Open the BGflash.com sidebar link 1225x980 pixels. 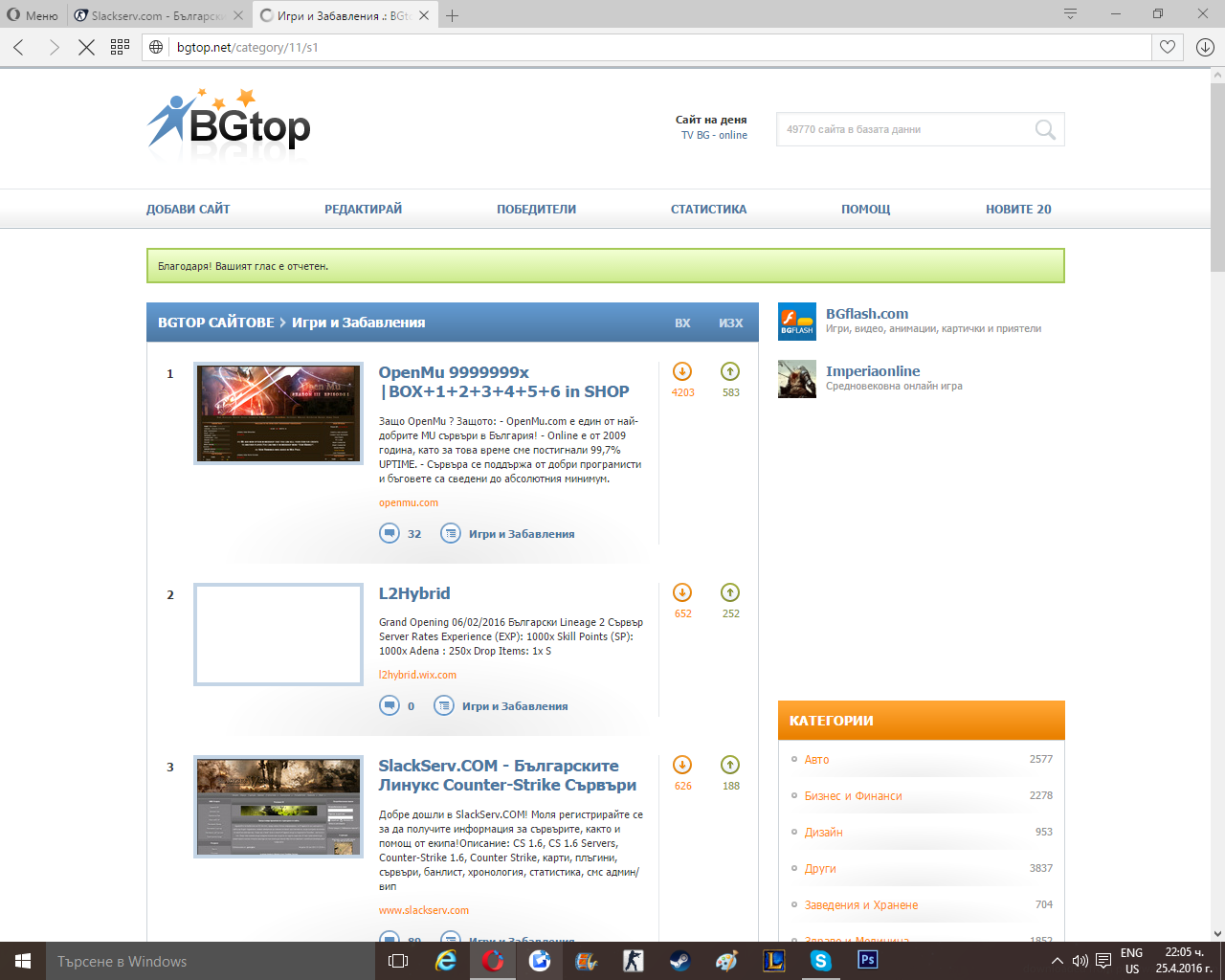pyautogui.click(x=867, y=314)
